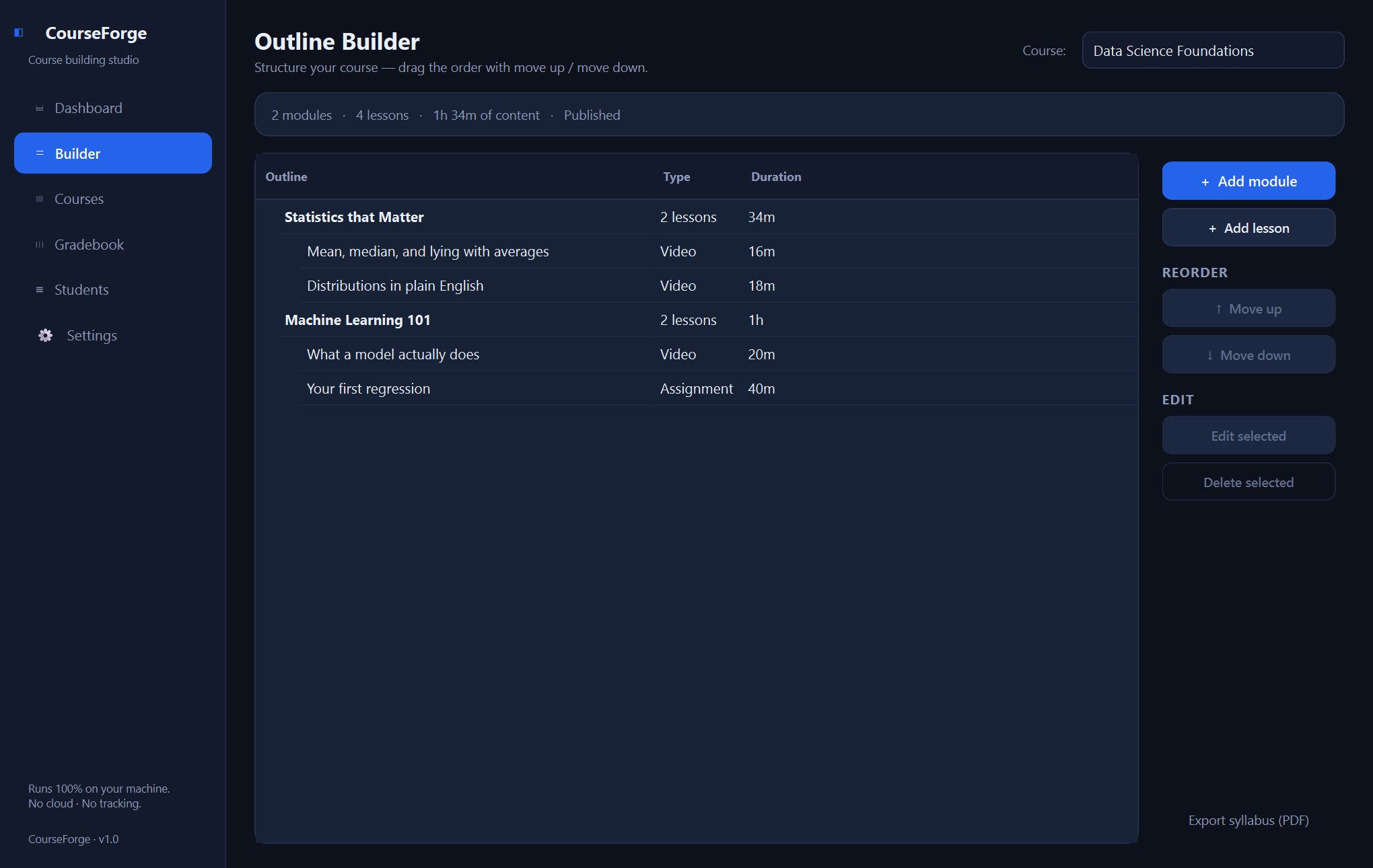Image resolution: width=1373 pixels, height=868 pixels.
Task: Open the Export syllabus (PDF) link
Action: tap(1248, 820)
